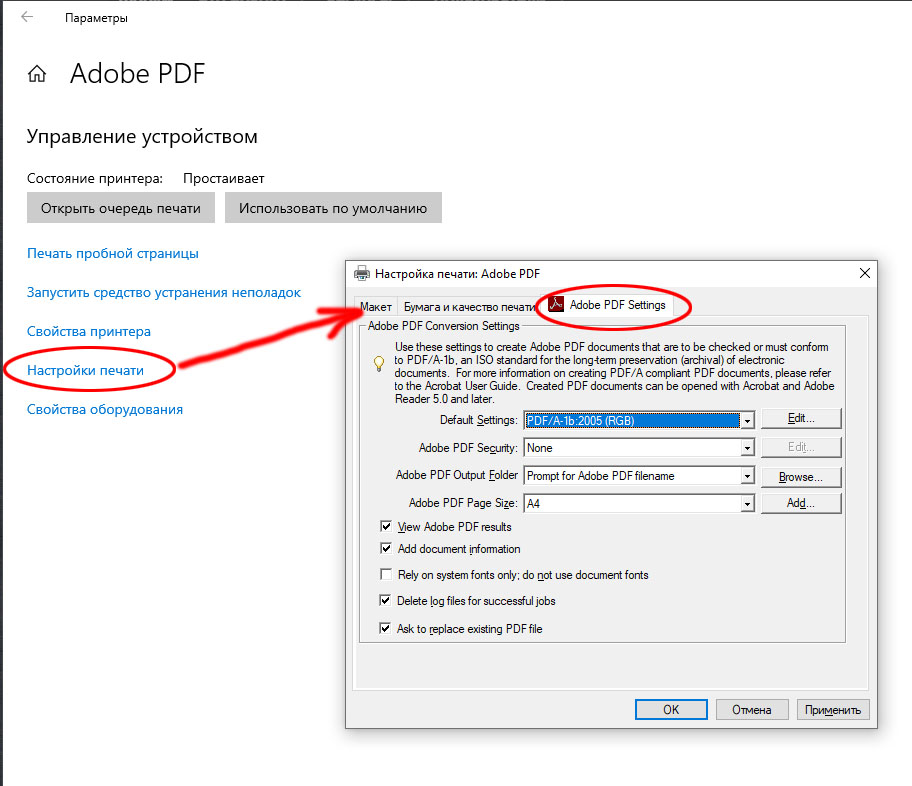Go back with the Settings back arrow
The image size is (912, 786).
pyautogui.click(x=27, y=17)
